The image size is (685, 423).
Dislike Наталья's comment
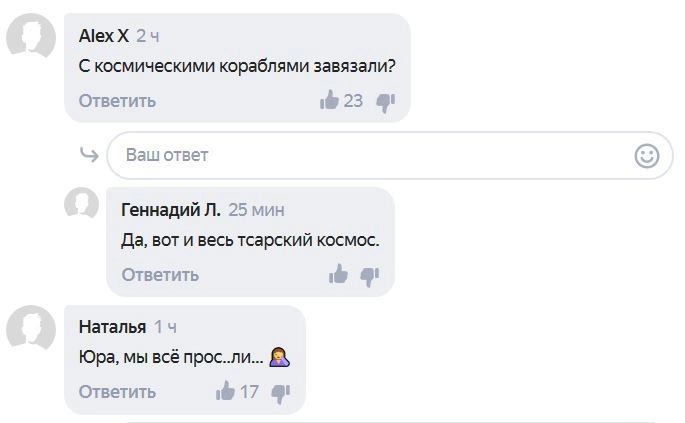click(280, 391)
